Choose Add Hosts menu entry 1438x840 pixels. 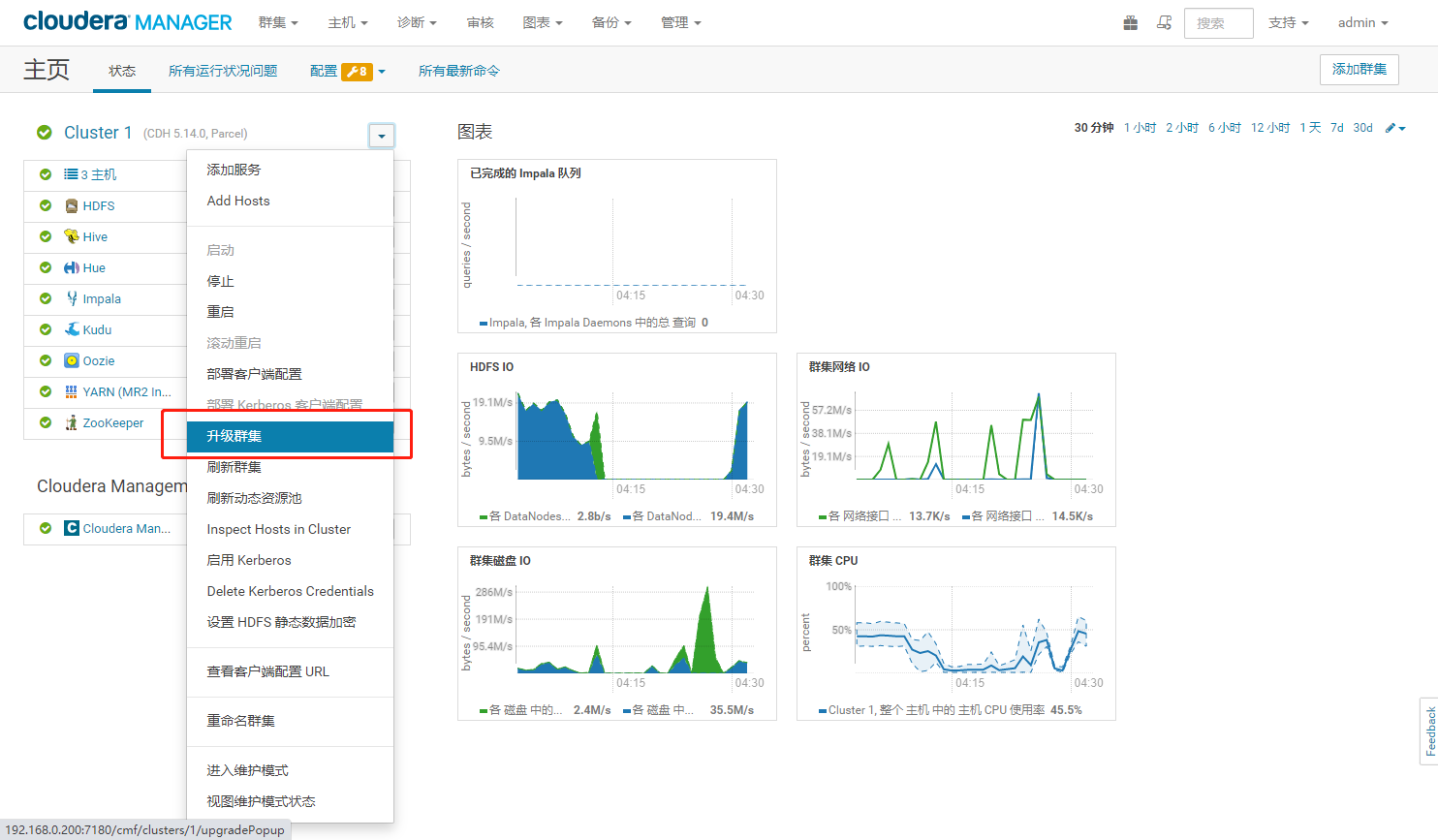click(x=290, y=201)
